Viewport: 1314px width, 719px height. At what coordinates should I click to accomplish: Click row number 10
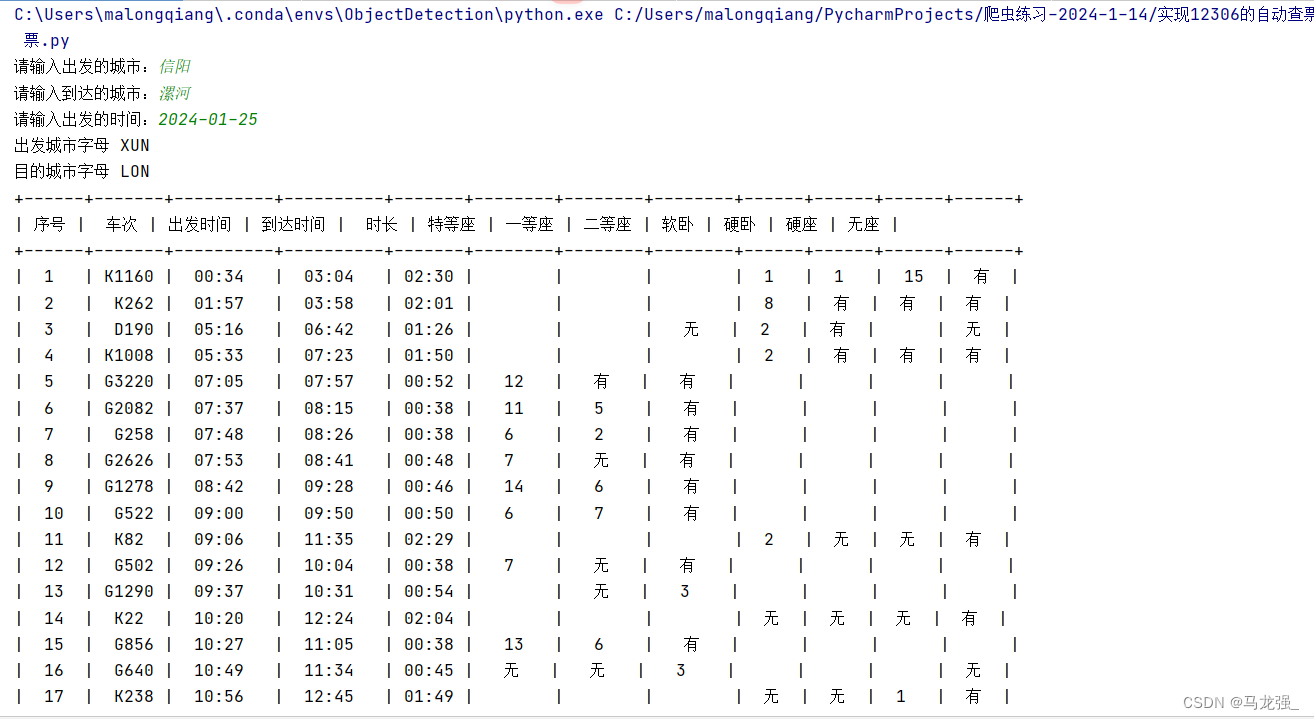pyautogui.click(x=54, y=513)
